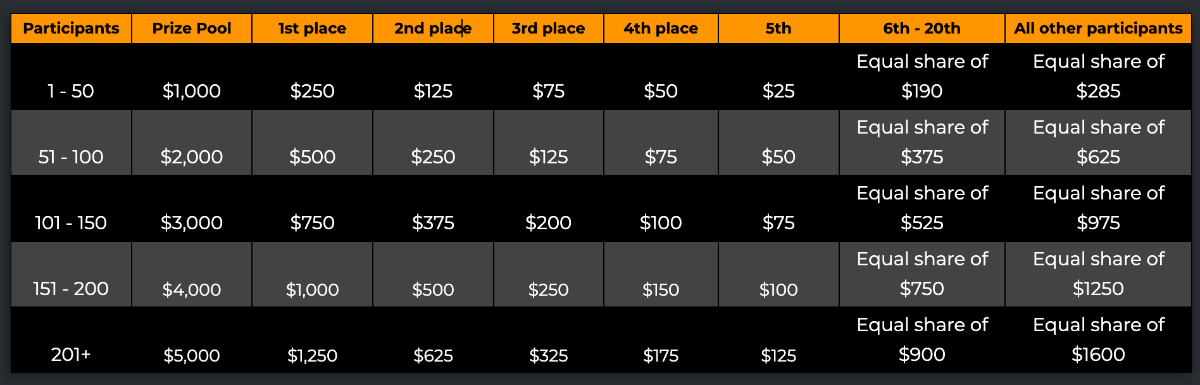Click the 6th - 20th column header

click(x=922, y=29)
